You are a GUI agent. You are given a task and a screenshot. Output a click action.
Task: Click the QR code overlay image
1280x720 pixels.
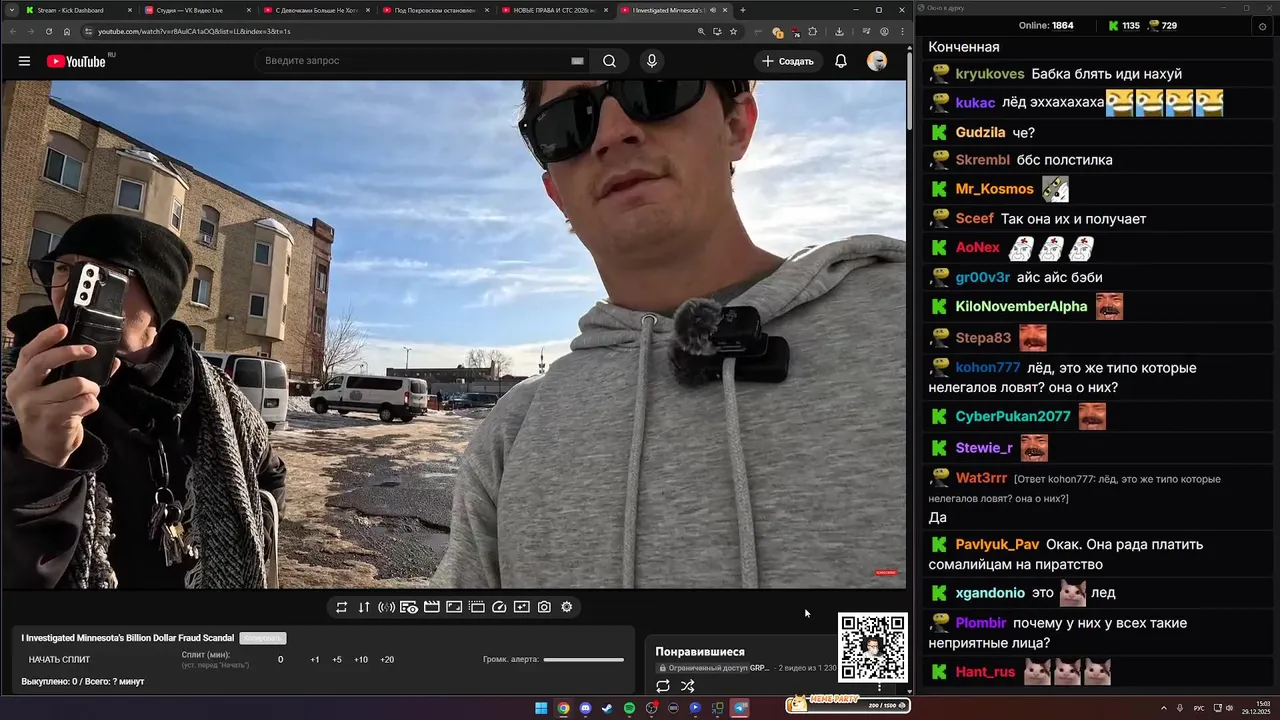[873, 648]
